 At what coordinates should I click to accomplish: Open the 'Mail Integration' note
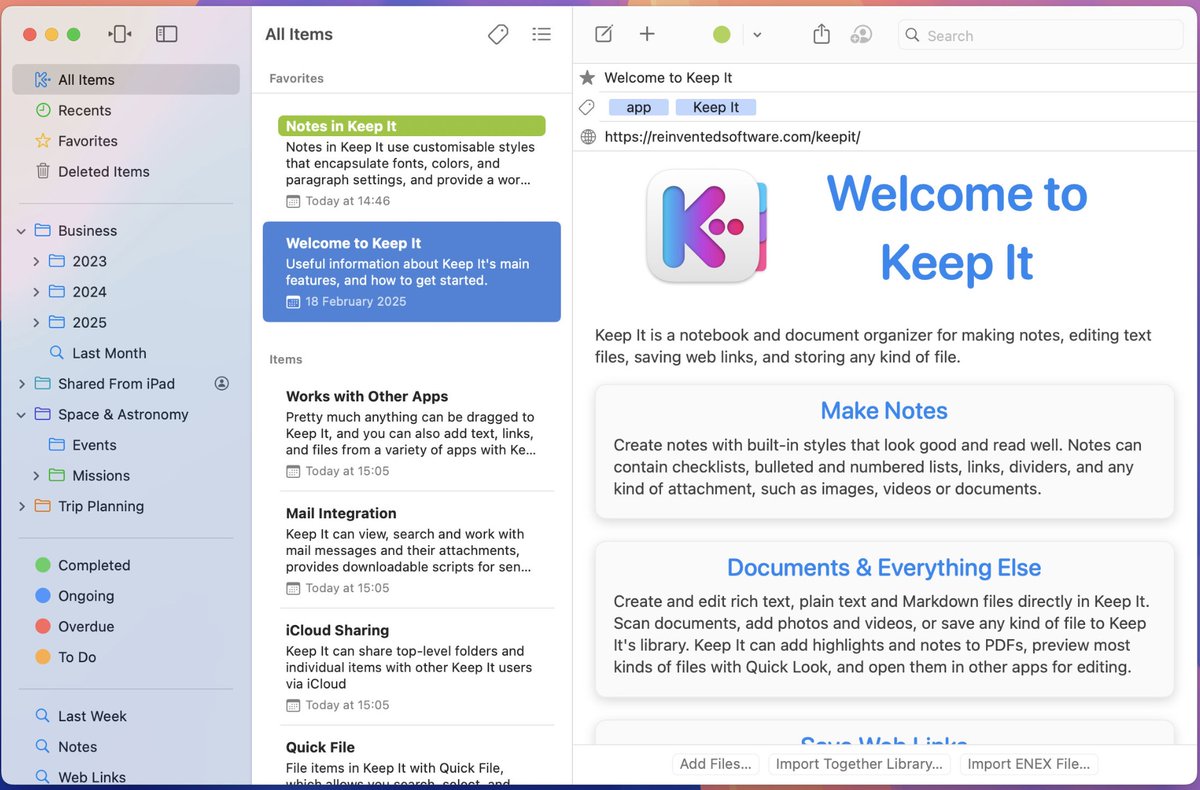coord(412,549)
